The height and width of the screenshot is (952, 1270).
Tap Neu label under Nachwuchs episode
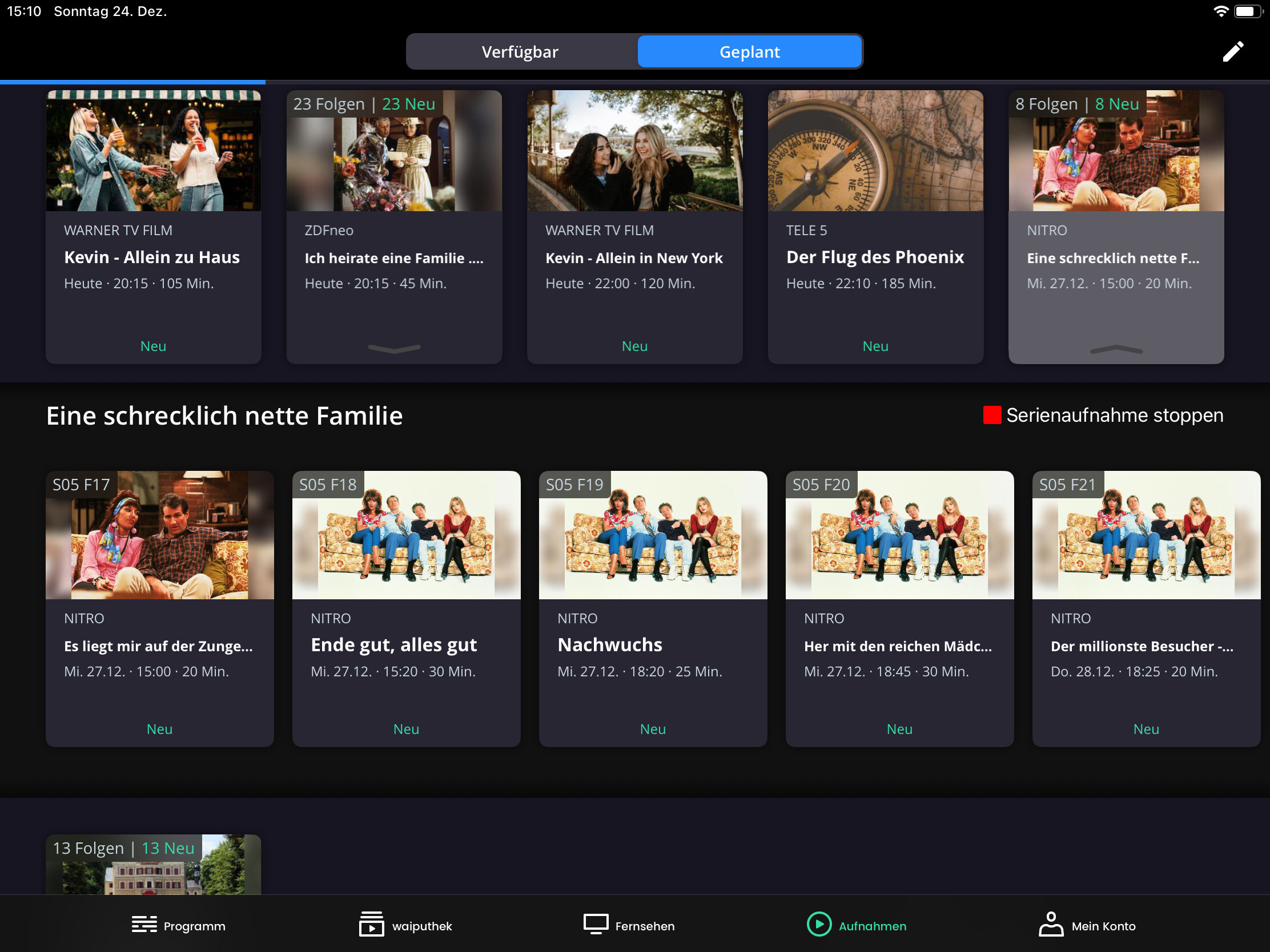[653, 729]
